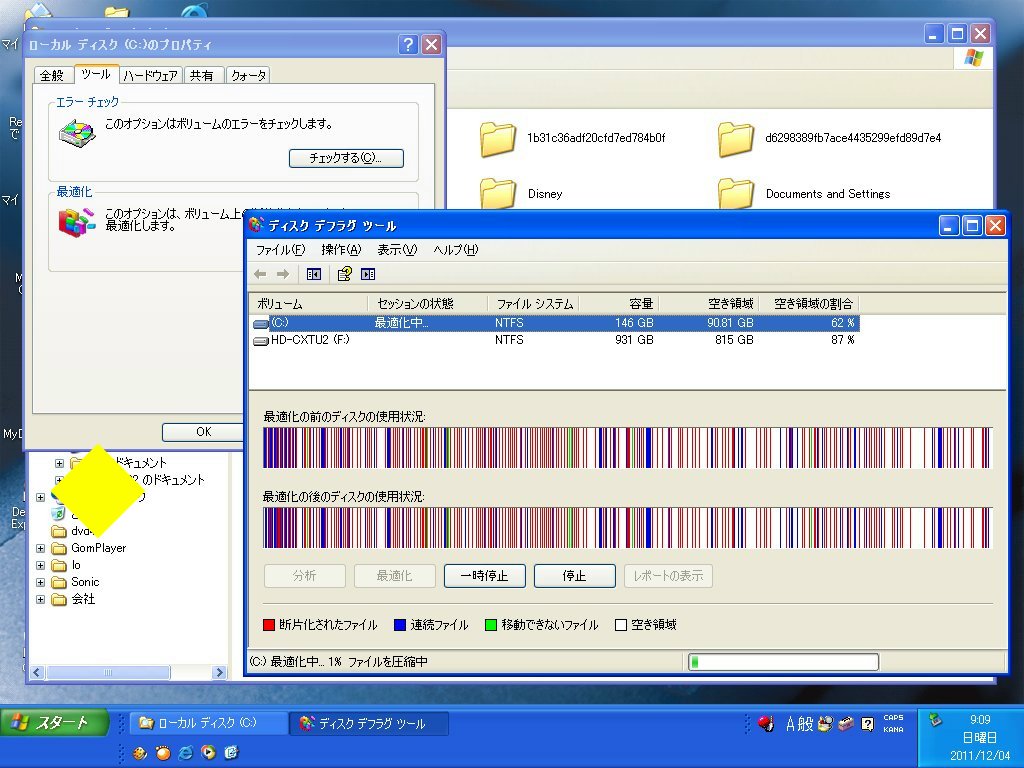This screenshot has height=768, width=1024.
Task: Click the show/hide console tree toolbar icon
Action: click(x=314, y=274)
